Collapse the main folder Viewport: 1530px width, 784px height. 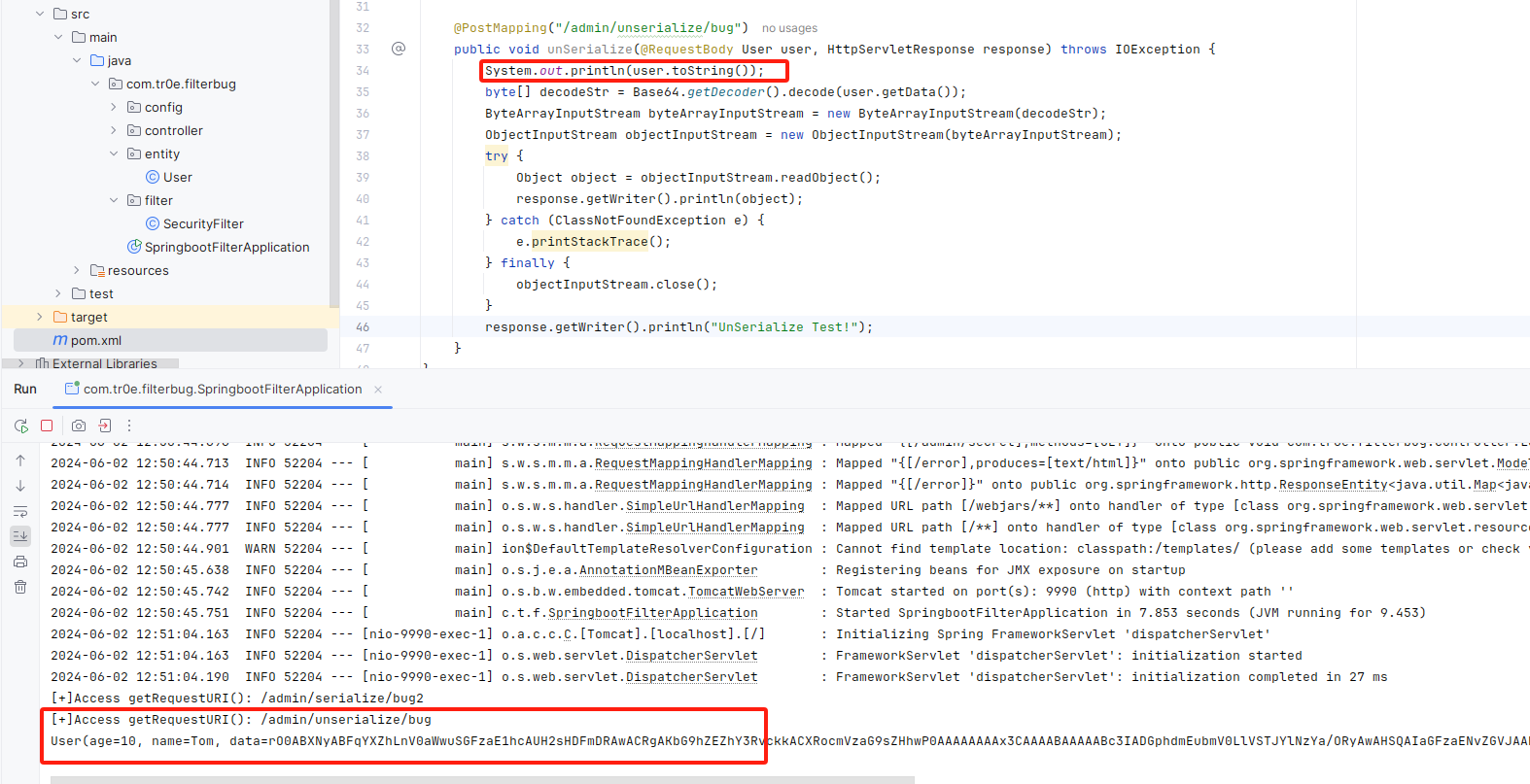[x=58, y=37]
